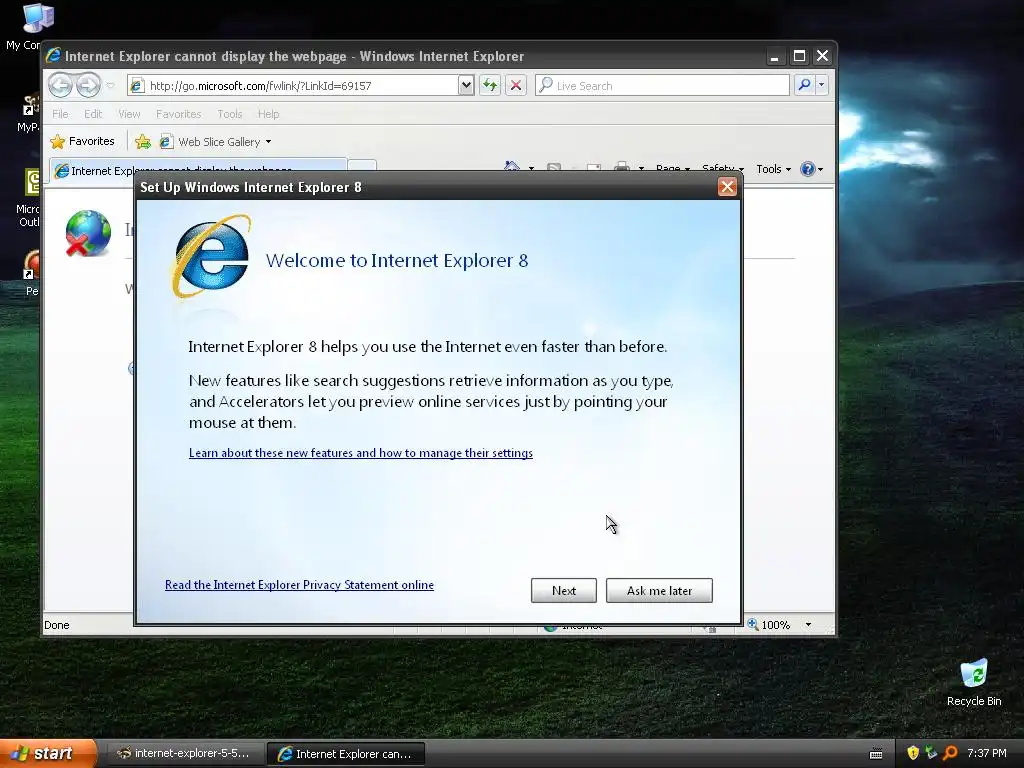Open the Tools menu in menu bar
This screenshot has width=1024, height=768.
[230, 114]
